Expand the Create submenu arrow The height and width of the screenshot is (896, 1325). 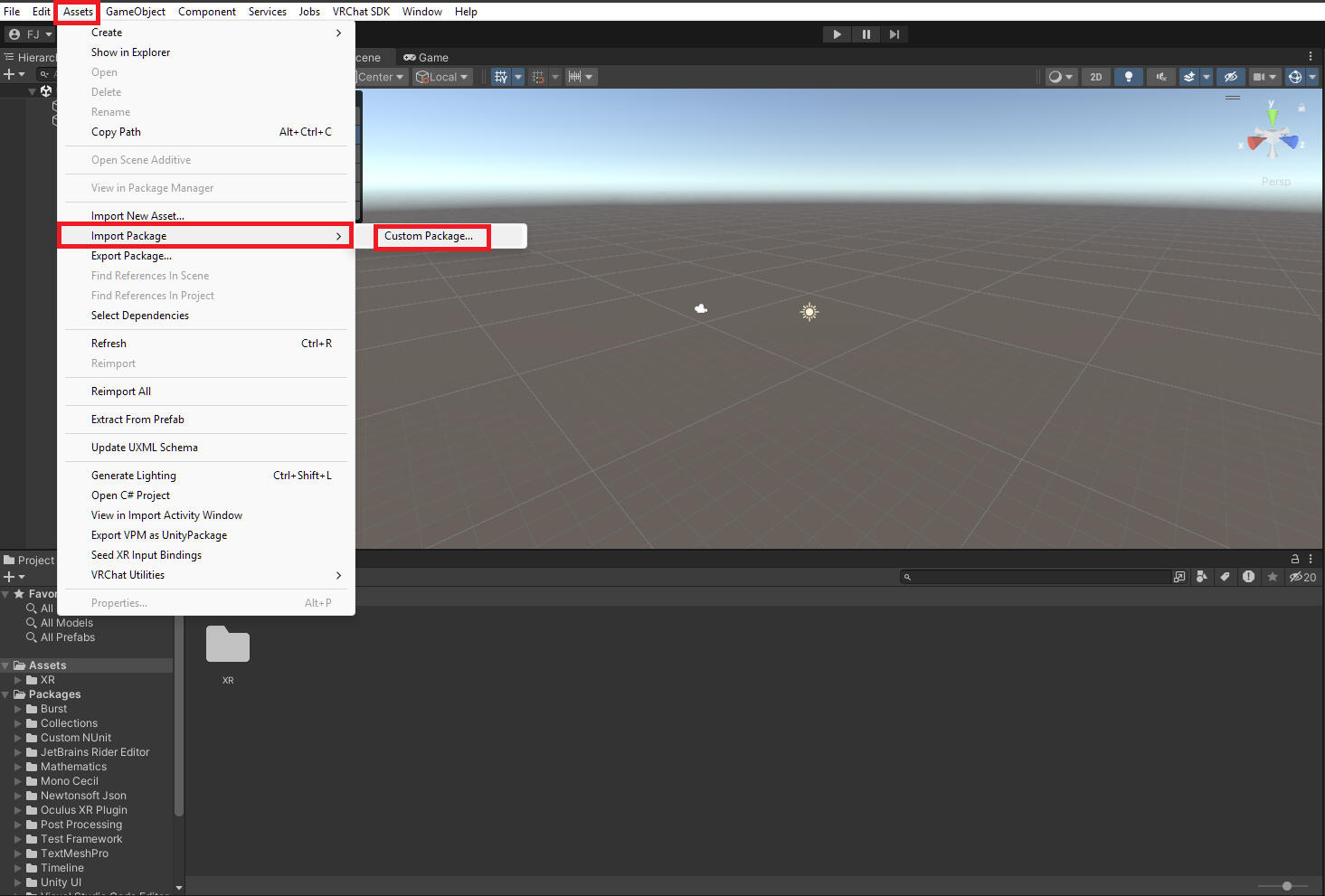tap(339, 33)
